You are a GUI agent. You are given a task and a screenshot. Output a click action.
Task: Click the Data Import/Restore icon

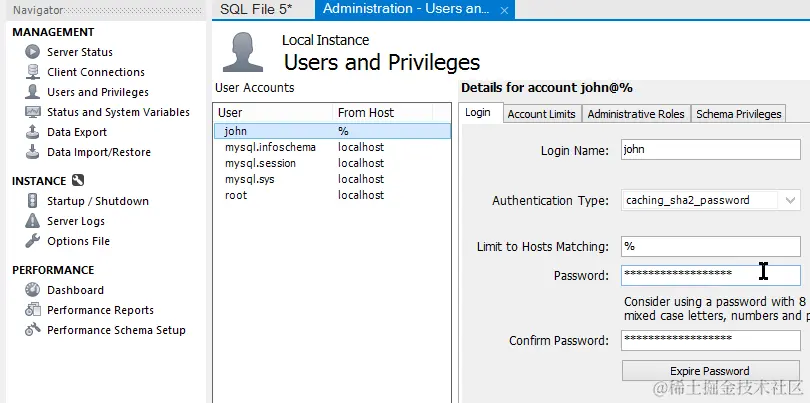tap(32, 152)
